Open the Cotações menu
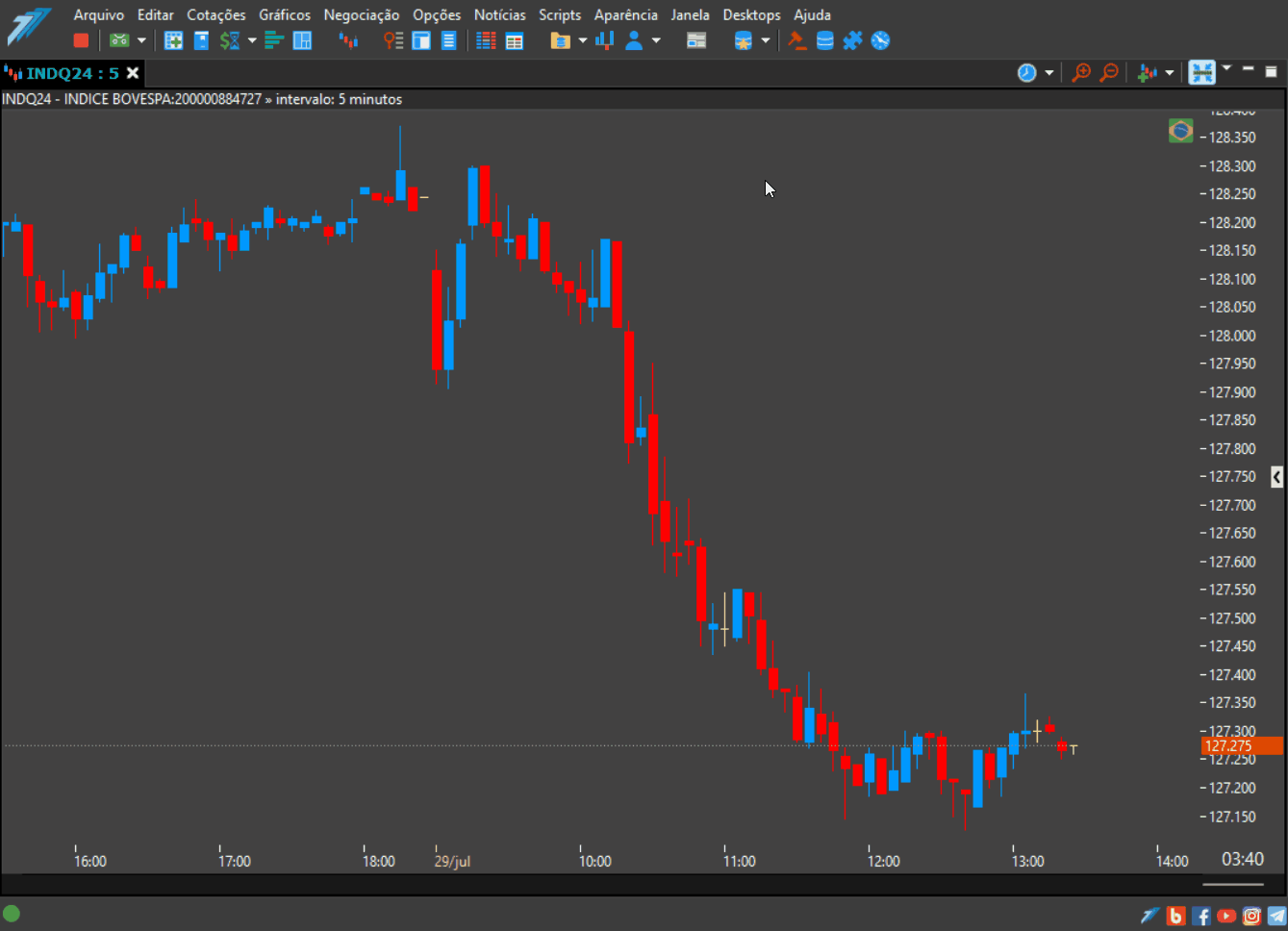This screenshot has height=931, width=1288. coord(216,14)
